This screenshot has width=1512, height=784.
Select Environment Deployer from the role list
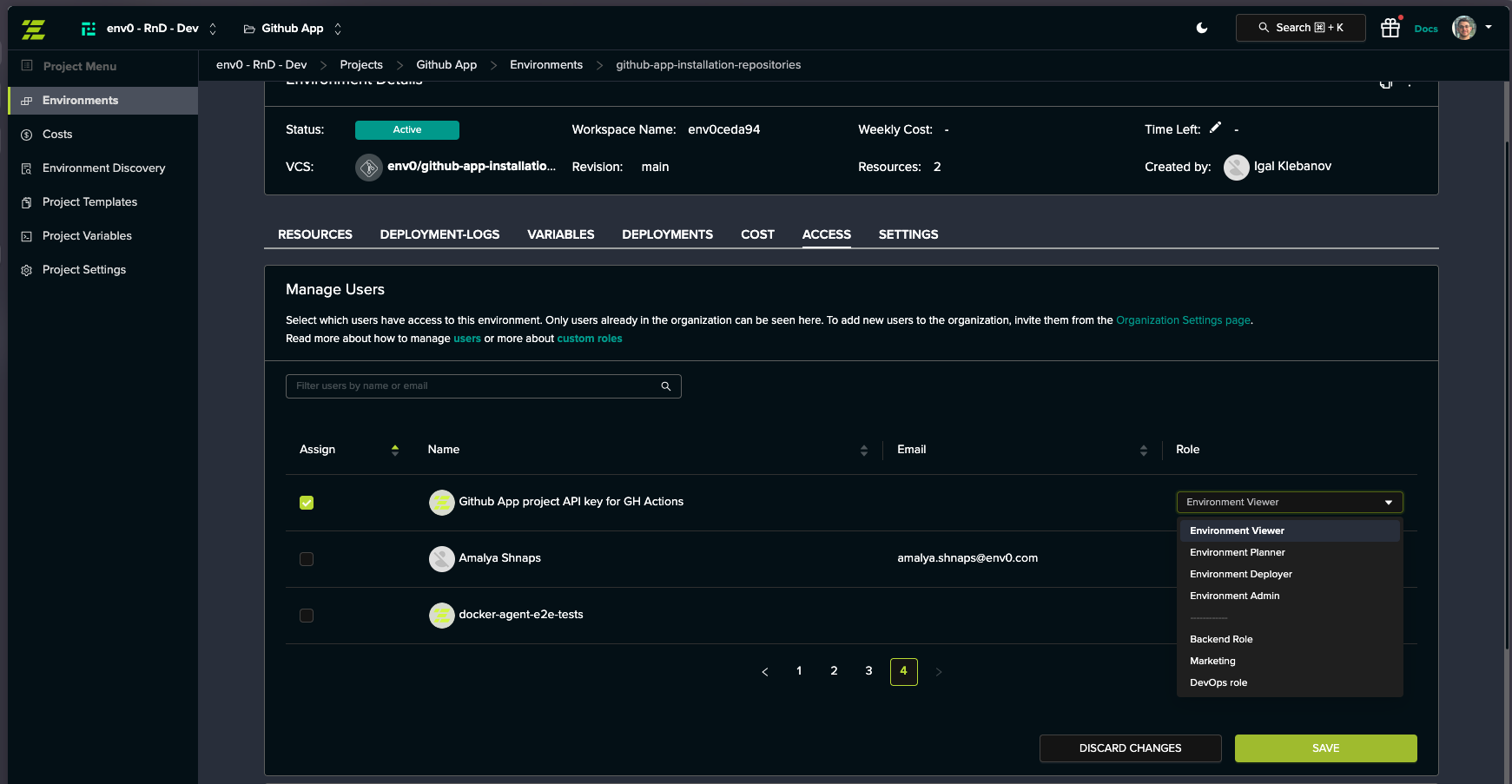pos(1241,574)
